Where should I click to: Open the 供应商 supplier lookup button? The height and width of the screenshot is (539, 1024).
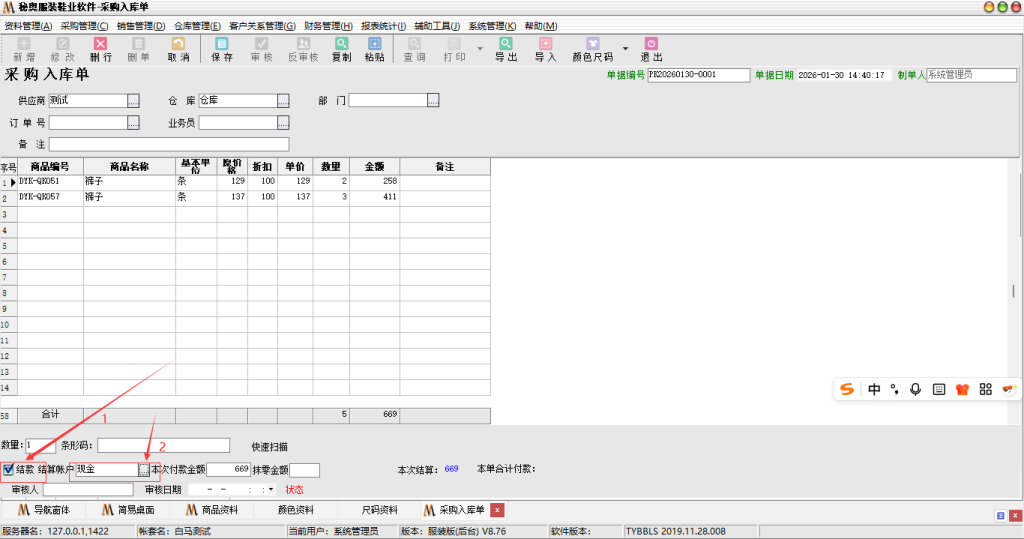[x=133, y=100]
